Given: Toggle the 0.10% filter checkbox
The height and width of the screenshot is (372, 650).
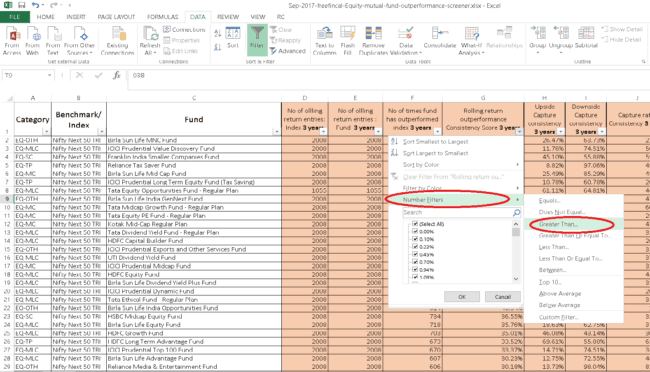Looking at the screenshot, I should click(x=415, y=239).
